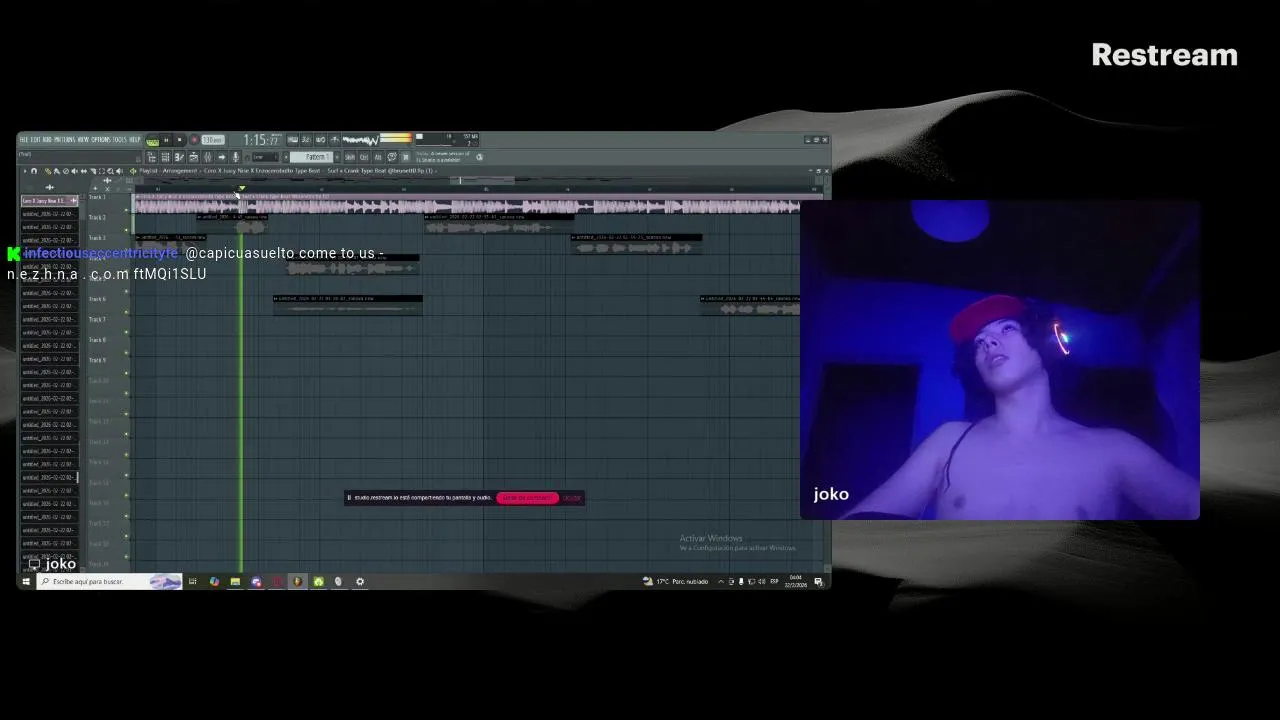The height and width of the screenshot is (720, 1280).
Task: Click the Ocultar link in sharing bar
Action: pos(571,498)
